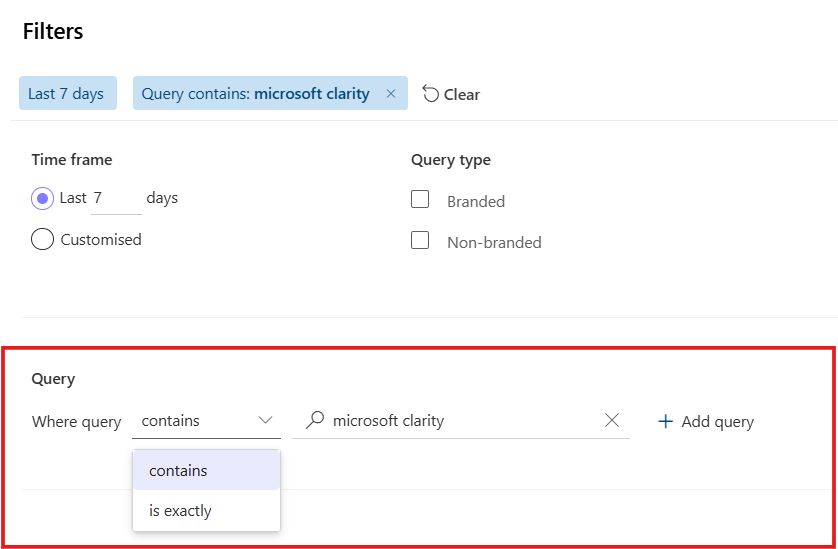838x549 pixels.
Task: Open the 'contains' condition dropdown
Action: click(x=206, y=421)
